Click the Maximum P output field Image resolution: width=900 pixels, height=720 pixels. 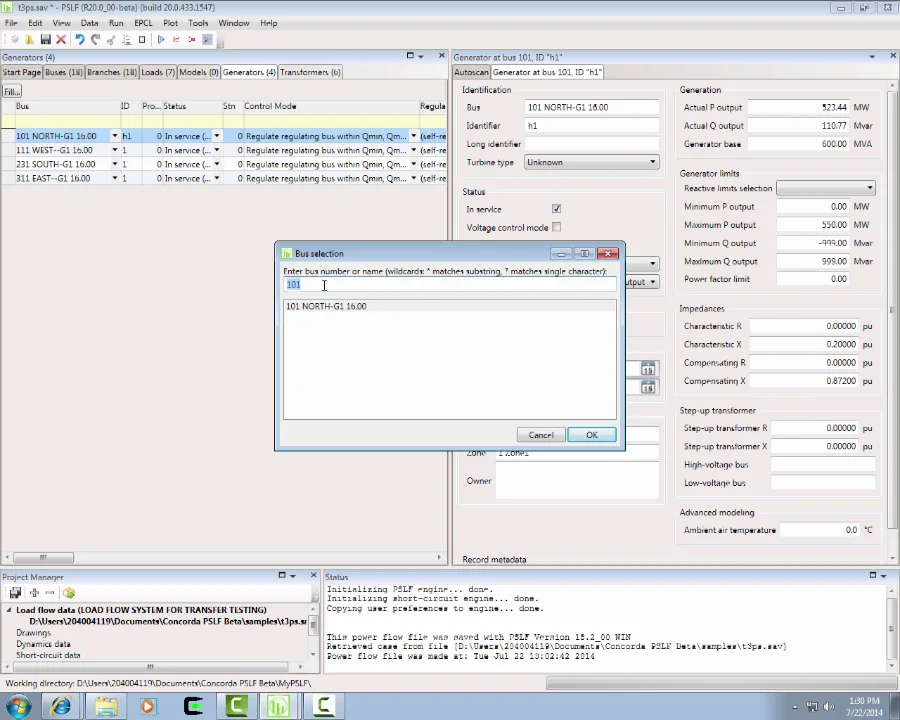tap(813, 224)
